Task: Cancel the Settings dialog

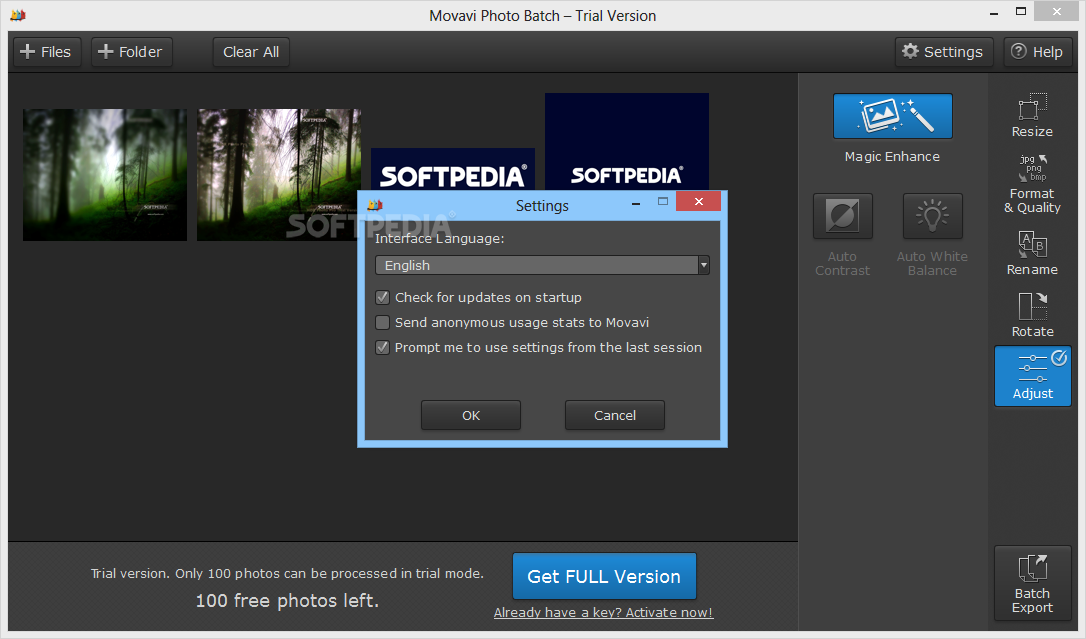Action: [x=615, y=415]
